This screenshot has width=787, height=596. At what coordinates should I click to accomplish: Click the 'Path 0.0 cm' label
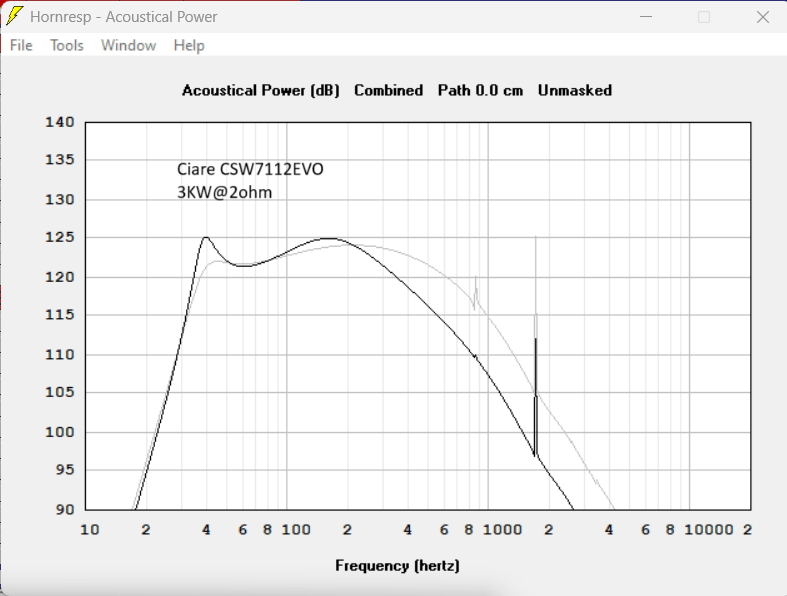pos(480,90)
